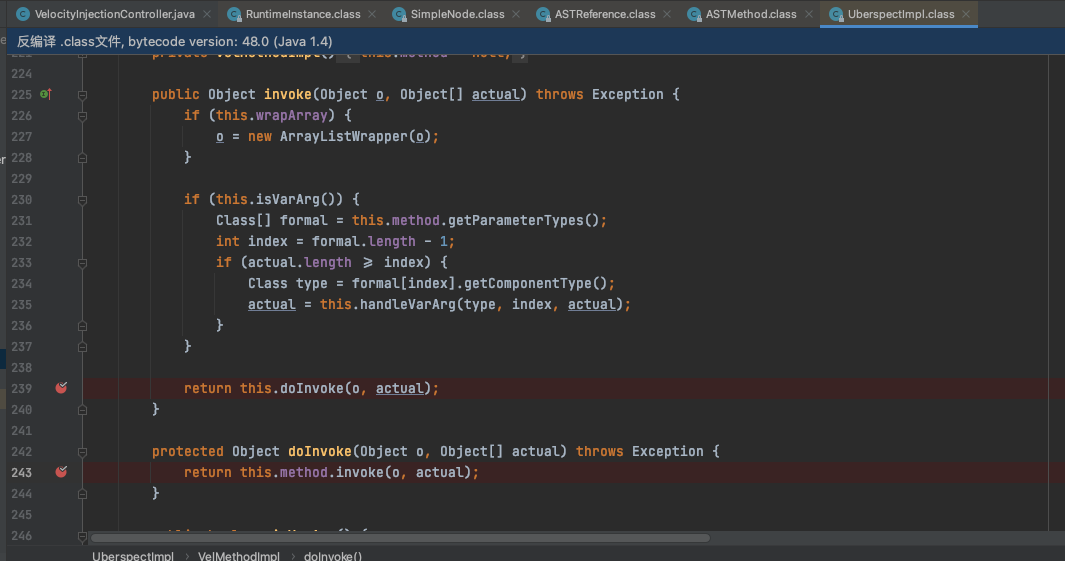Toggle breakpoint on line 239
Viewport: 1065px width, 561px height.
[x=61, y=388]
